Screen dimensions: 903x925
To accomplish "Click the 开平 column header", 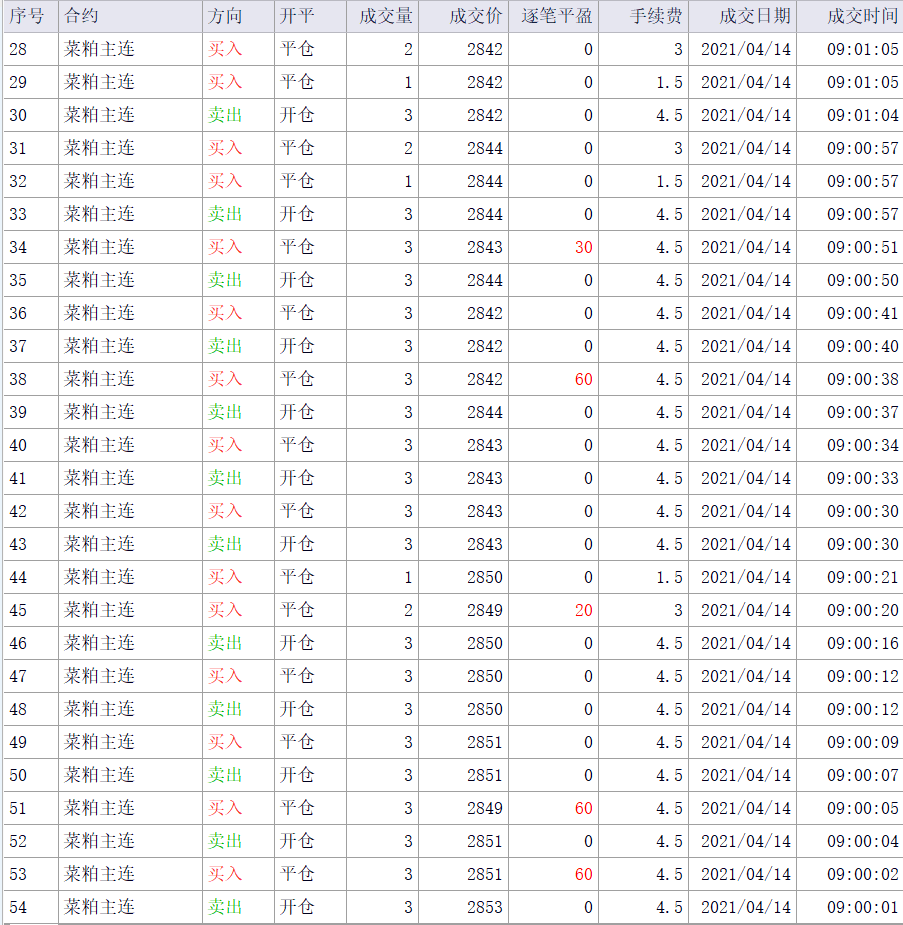I will pyautogui.click(x=297, y=16).
